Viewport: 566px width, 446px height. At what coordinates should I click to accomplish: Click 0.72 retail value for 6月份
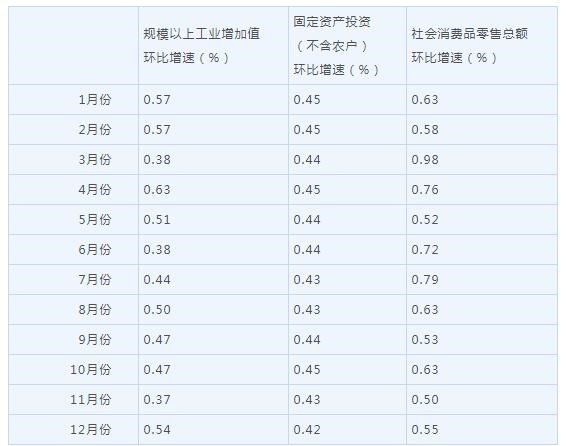coord(425,250)
